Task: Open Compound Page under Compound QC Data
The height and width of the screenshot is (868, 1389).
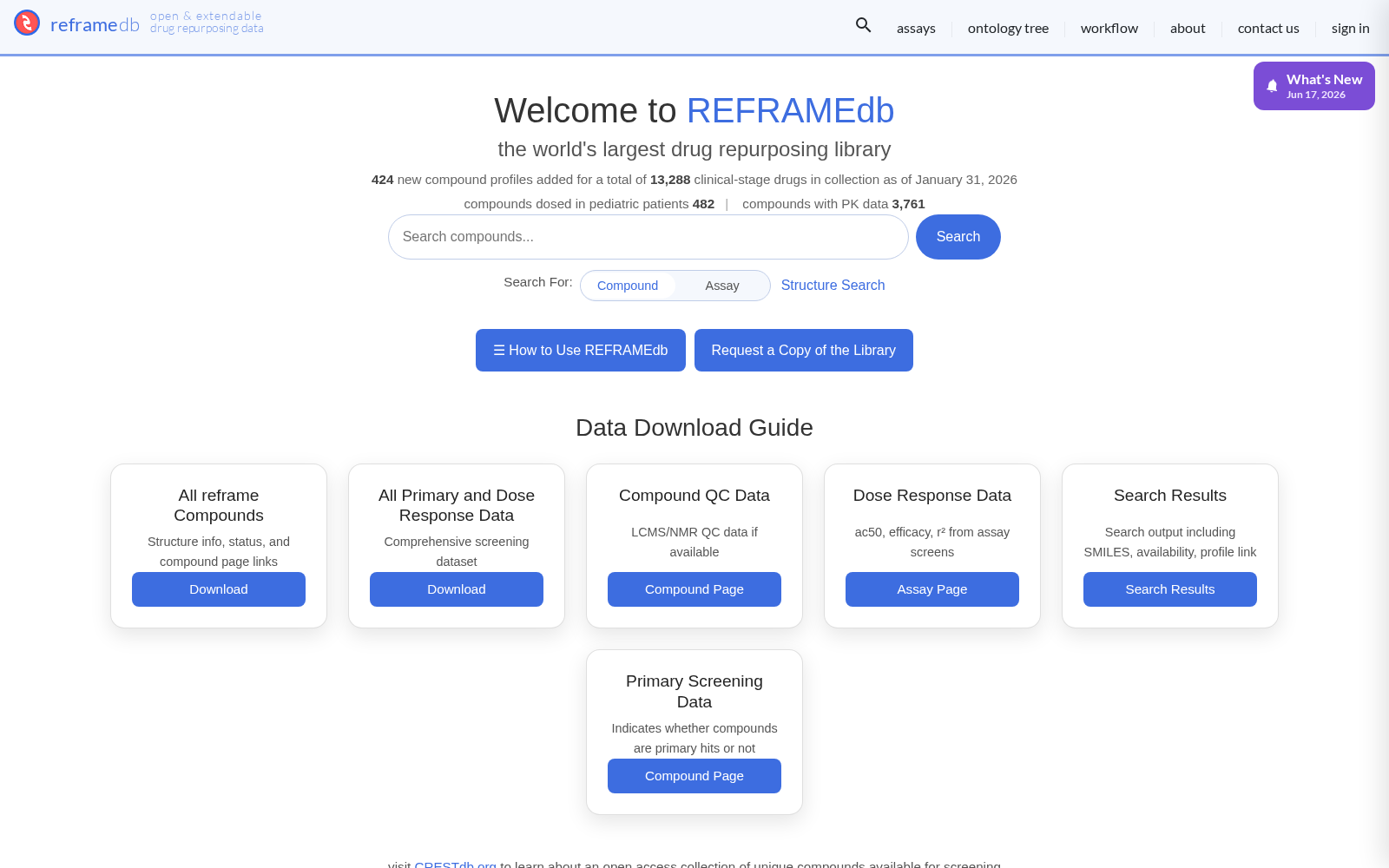Action: click(694, 589)
